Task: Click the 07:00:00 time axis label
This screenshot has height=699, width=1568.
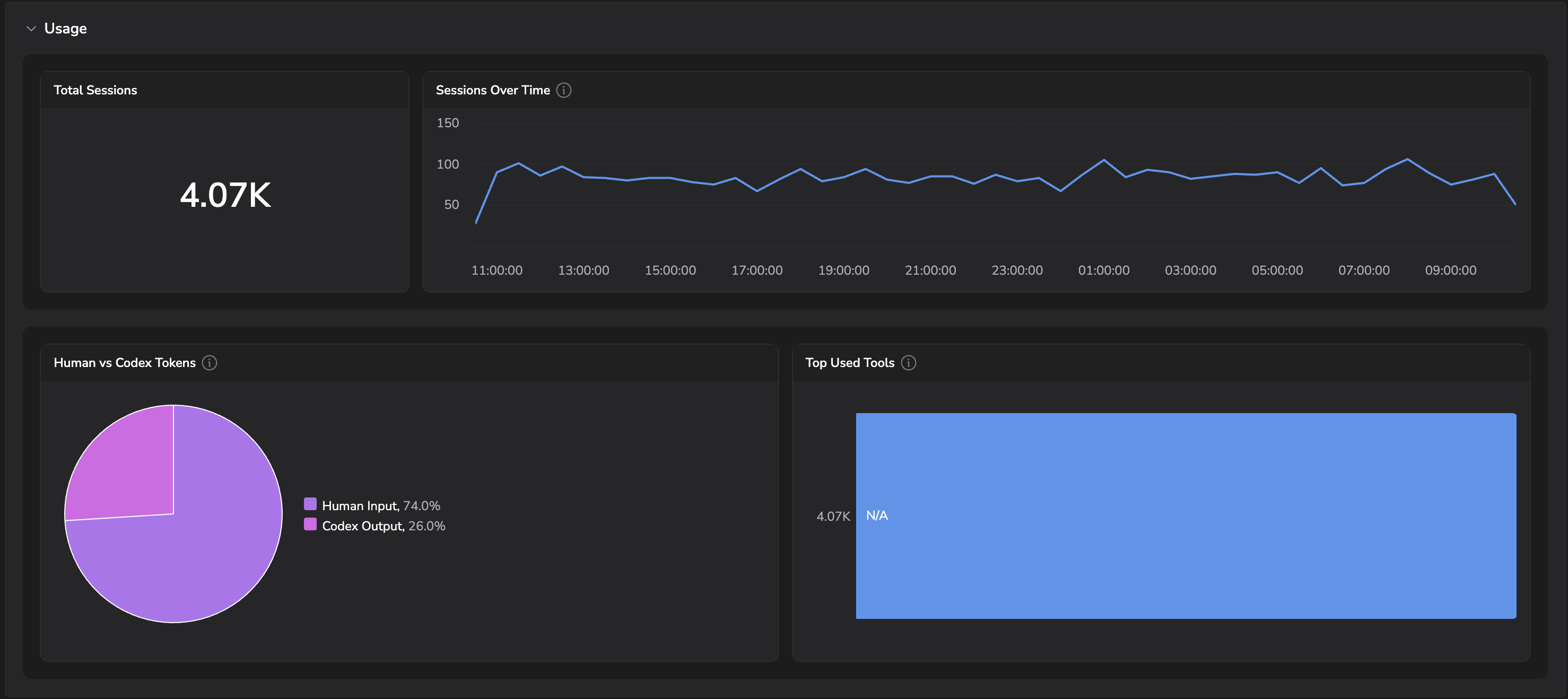Action: point(1363,270)
